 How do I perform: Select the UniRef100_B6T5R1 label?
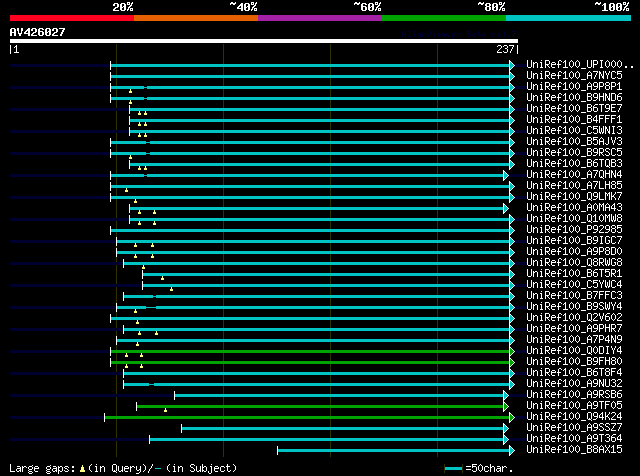tap(574, 274)
